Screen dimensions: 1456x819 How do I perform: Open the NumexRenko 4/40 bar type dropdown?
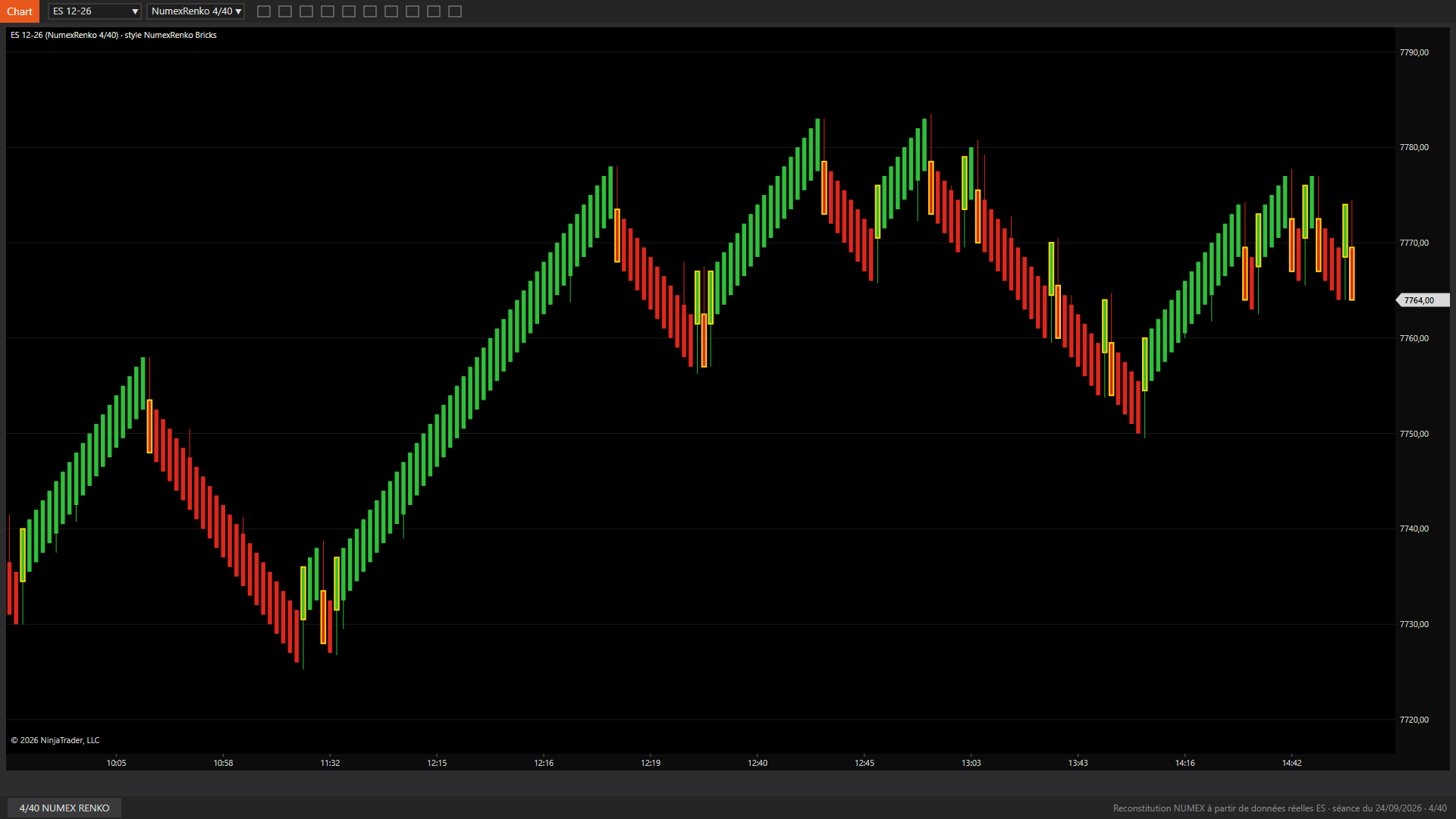tap(196, 11)
